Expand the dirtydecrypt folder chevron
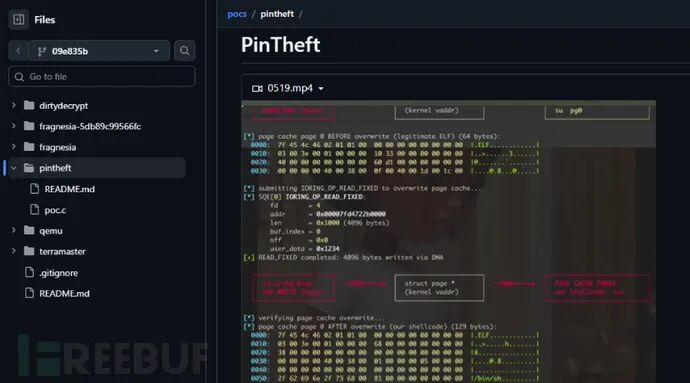690x383 pixels. click(x=14, y=105)
